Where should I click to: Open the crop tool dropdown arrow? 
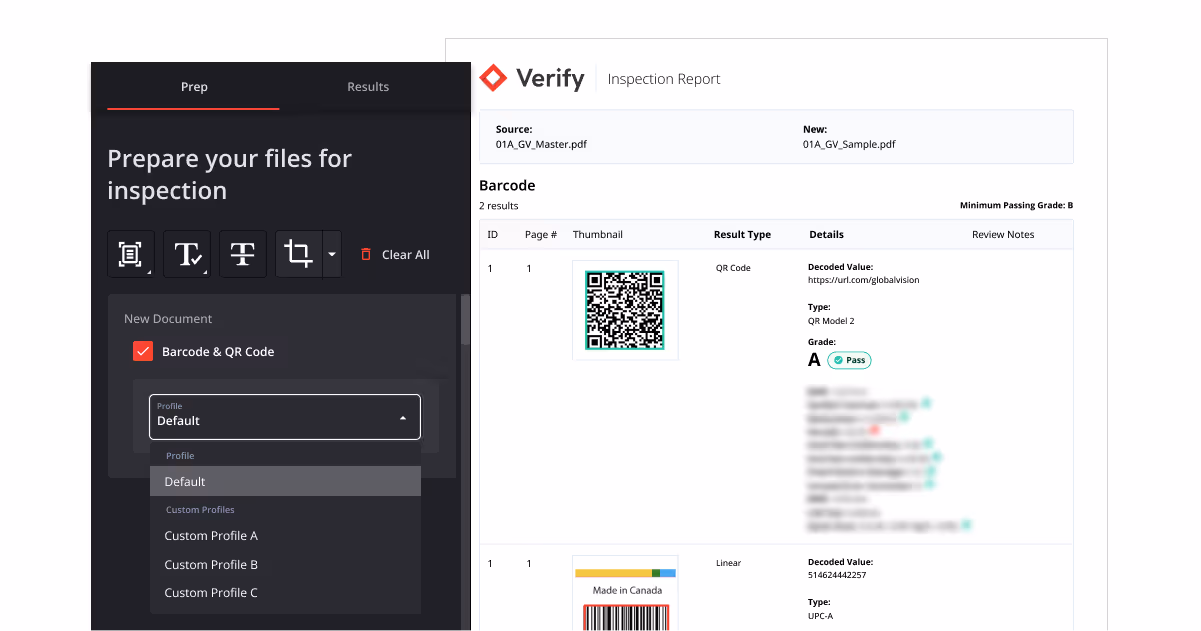click(331, 254)
